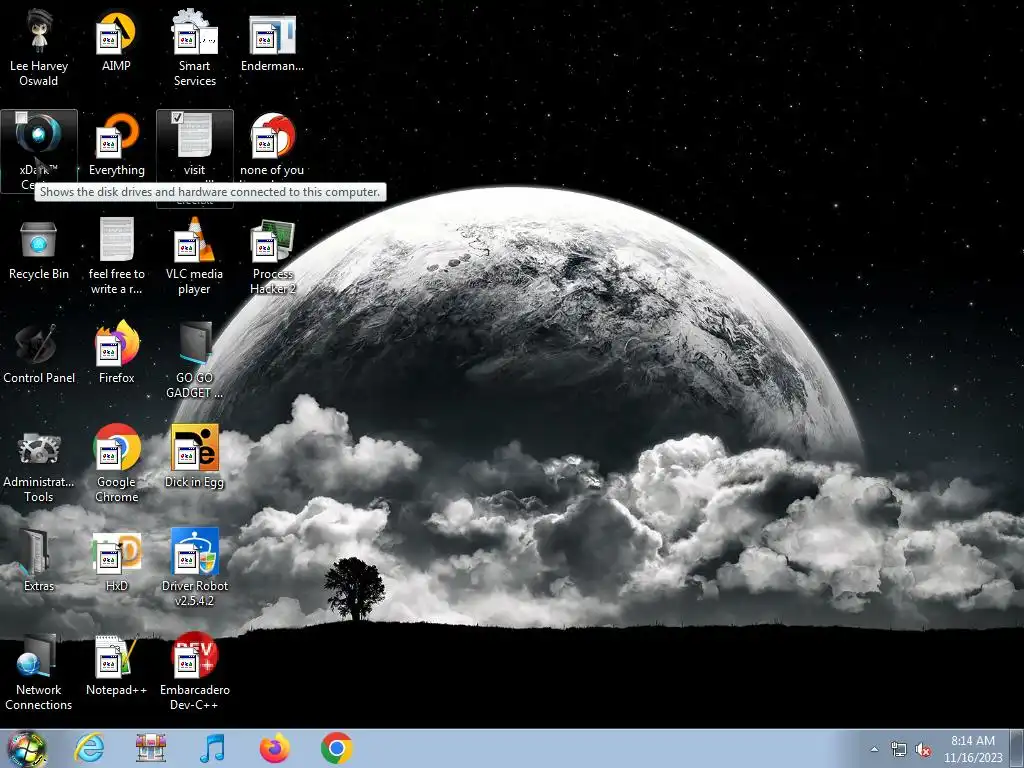The height and width of the screenshot is (768, 1024).
Task: Select the xDark Computer desktop icon
Action: tap(39, 151)
